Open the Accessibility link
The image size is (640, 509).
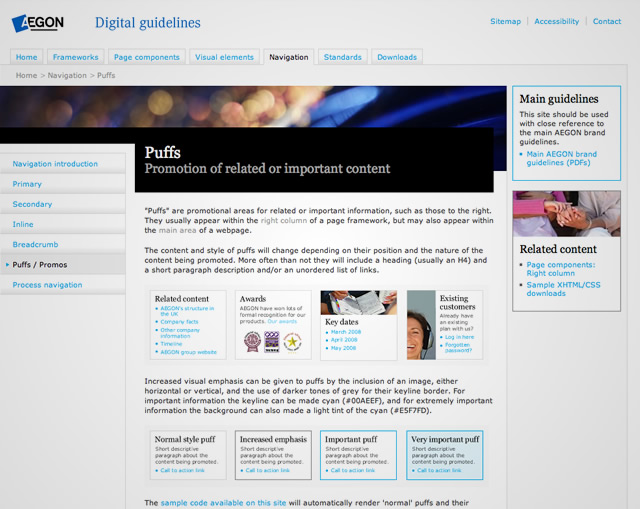[556, 21]
